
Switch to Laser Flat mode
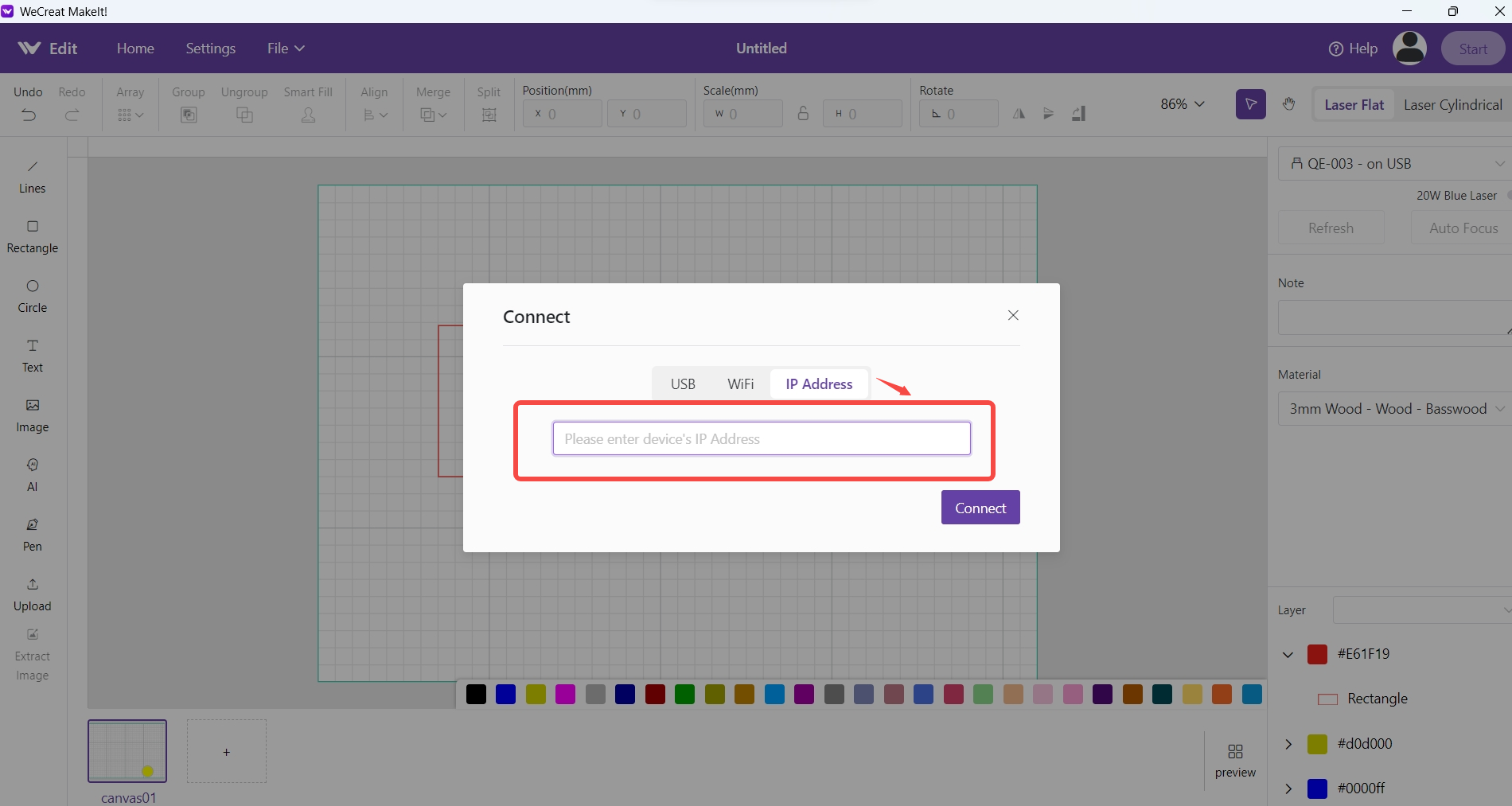pyautogui.click(x=1354, y=105)
